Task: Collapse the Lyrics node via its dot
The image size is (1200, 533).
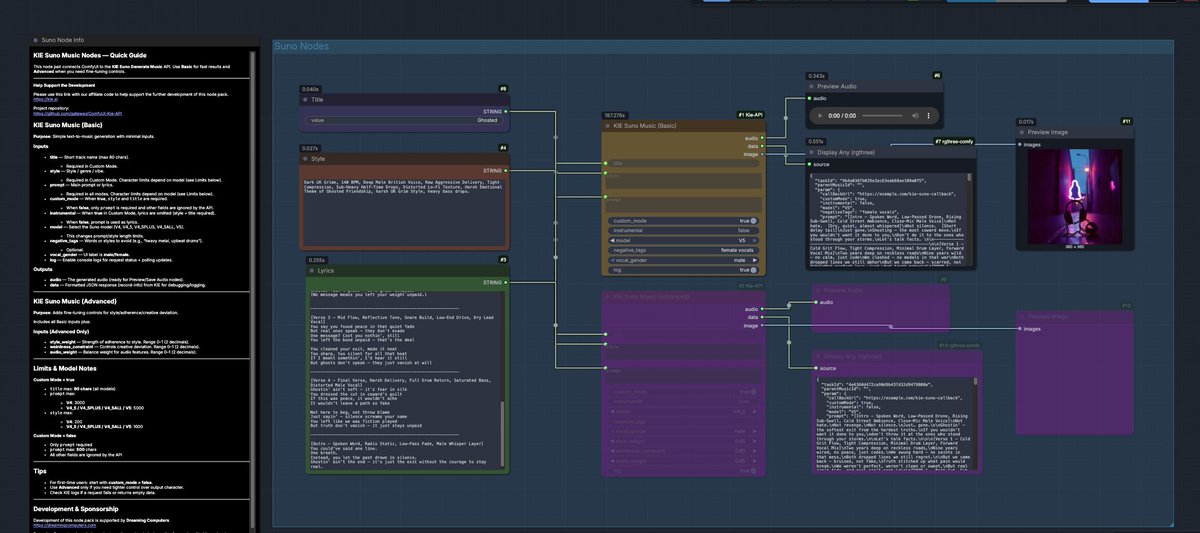Action: pyautogui.click(x=311, y=271)
